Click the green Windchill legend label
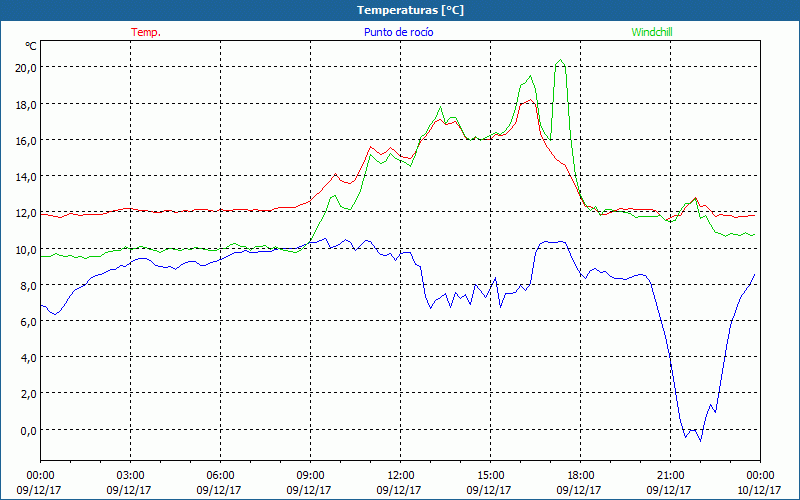The height and width of the screenshot is (500, 800). point(652,32)
